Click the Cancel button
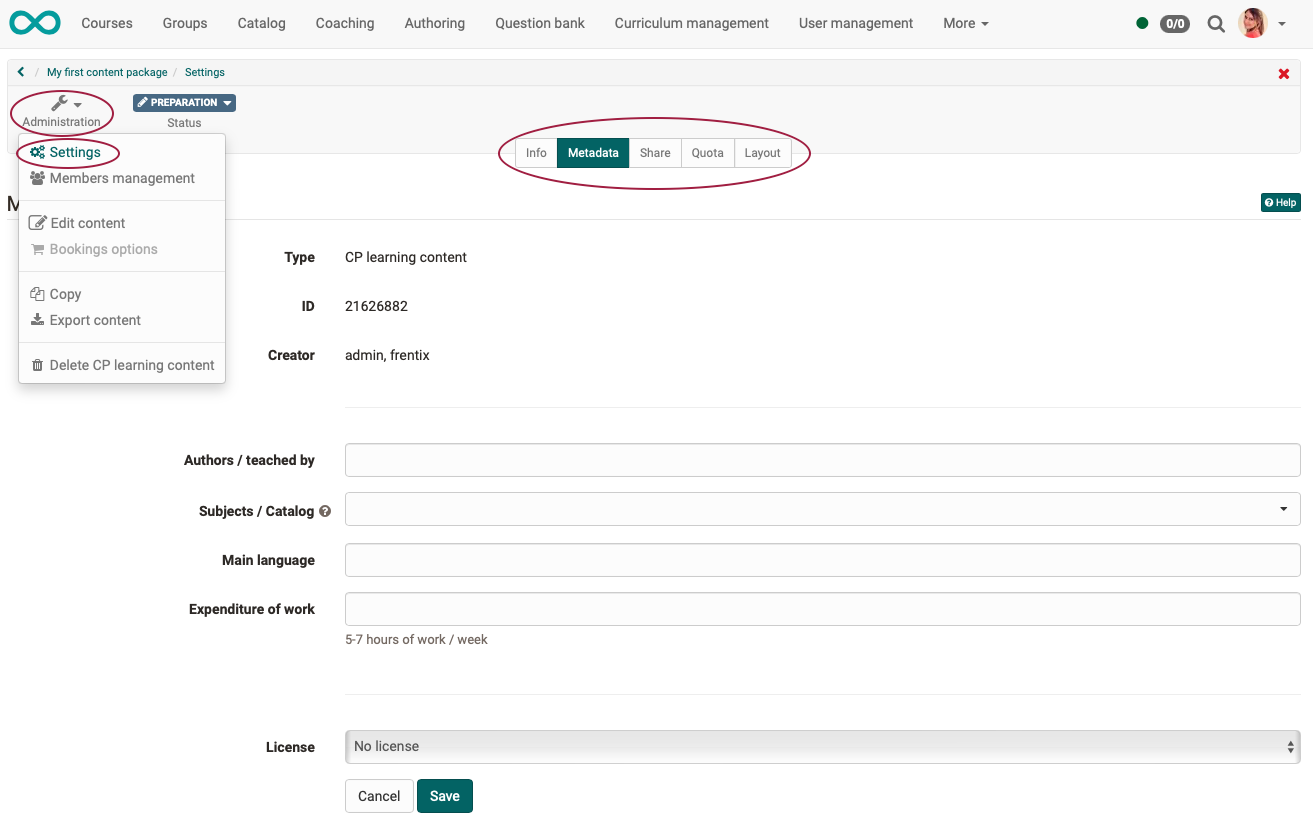 click(379, 796)
